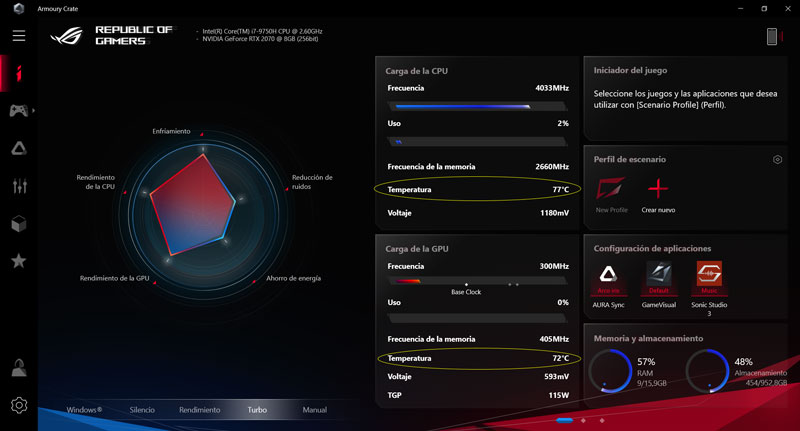Open the GameVisual application tile
800x431 pixels.
click(x=658, y=279)
